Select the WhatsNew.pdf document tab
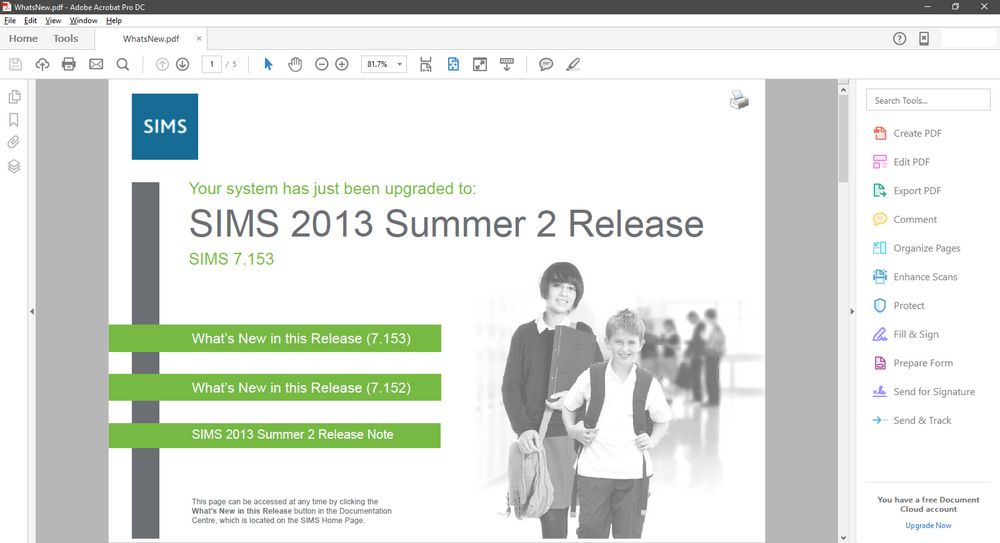The width and height of the screenshot is (1000, 543). point(151,39)
